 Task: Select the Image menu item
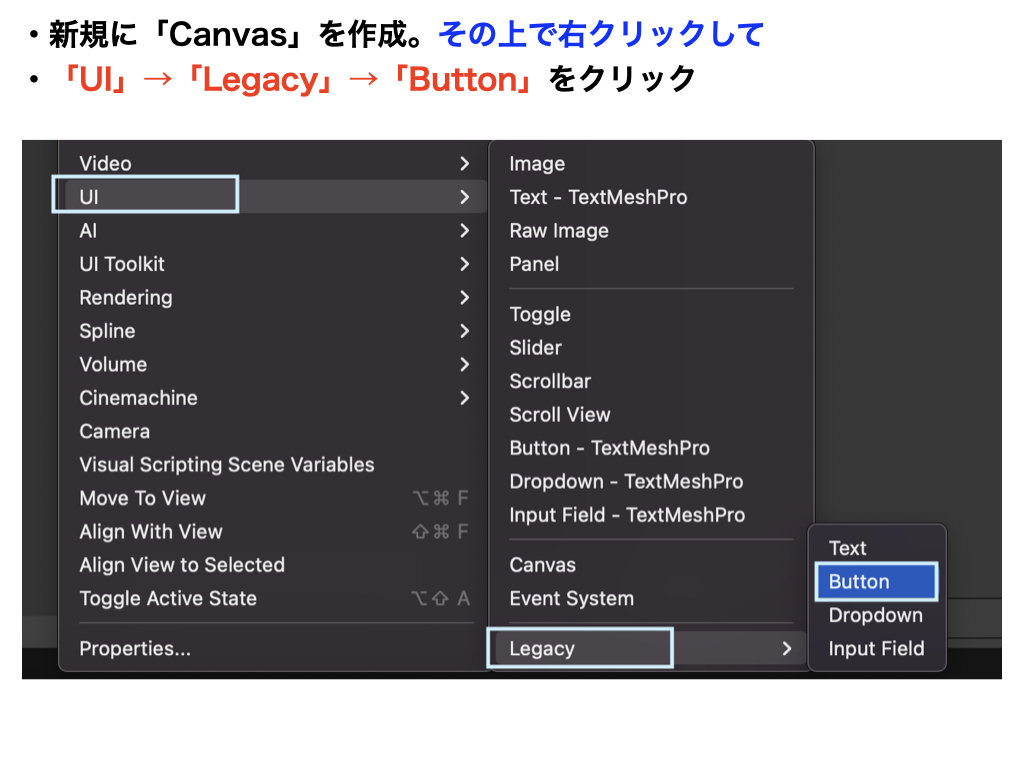[x=537, y=164]
